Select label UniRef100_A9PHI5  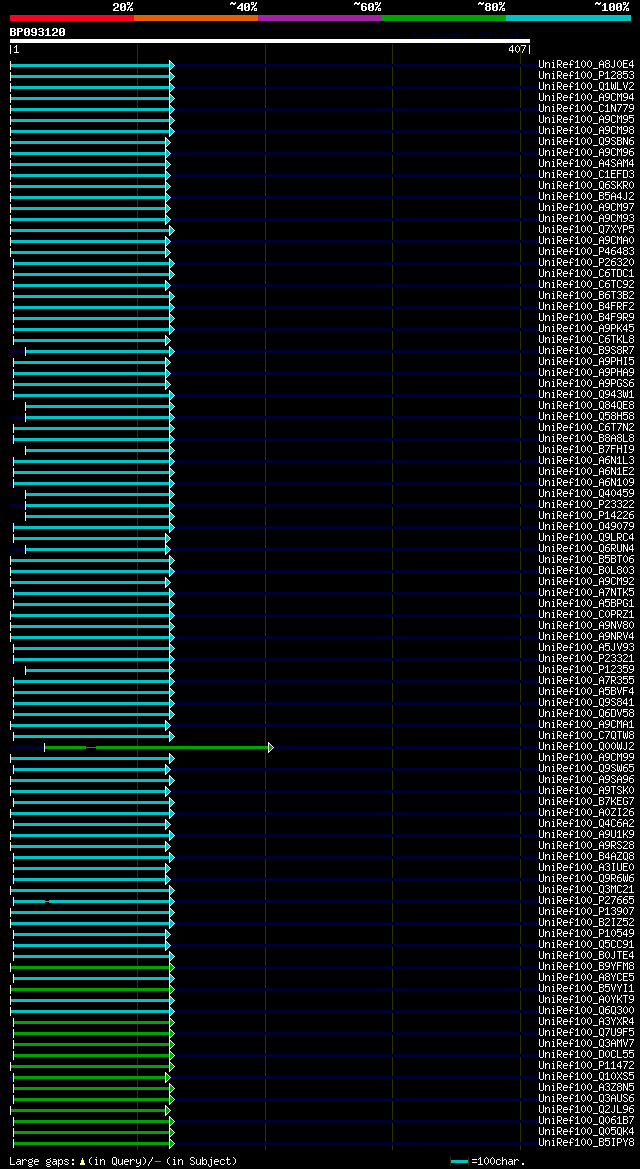586,362
